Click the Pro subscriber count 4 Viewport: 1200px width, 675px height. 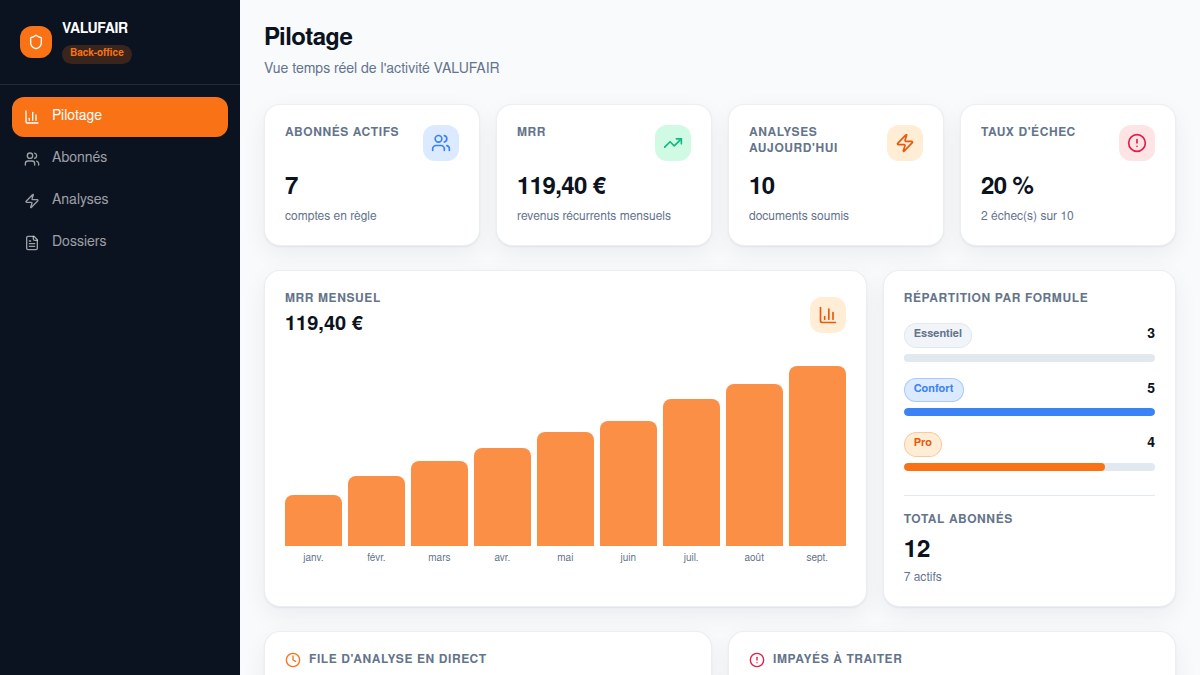click(1151, 442)
